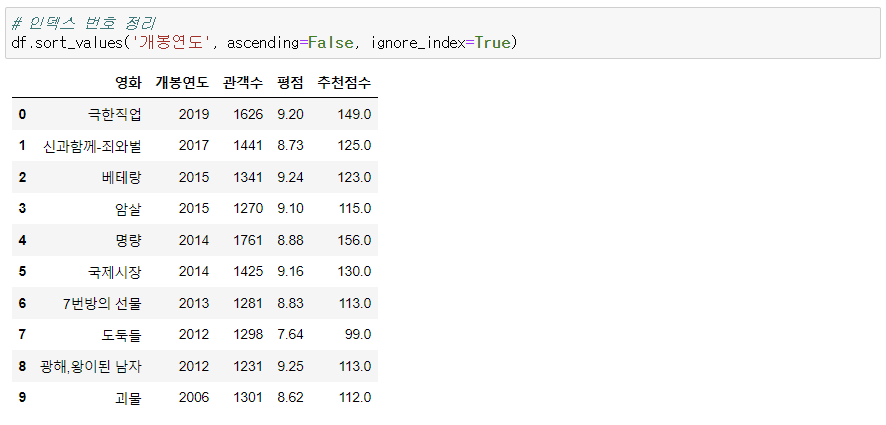Click the '개봉연도' column header

click(x=182, y=83)
